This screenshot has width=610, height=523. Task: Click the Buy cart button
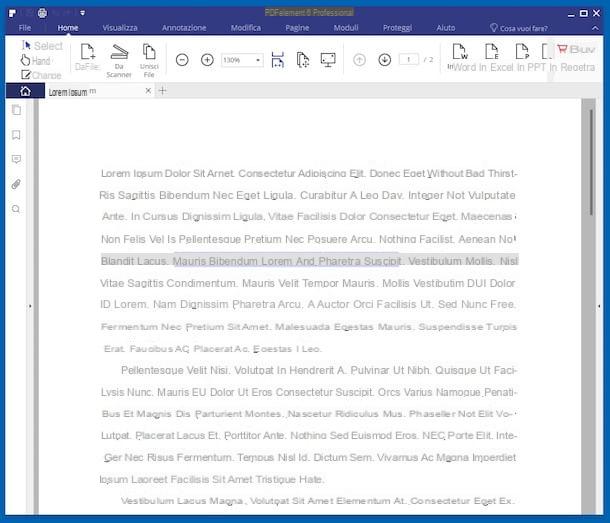[576, 49]
